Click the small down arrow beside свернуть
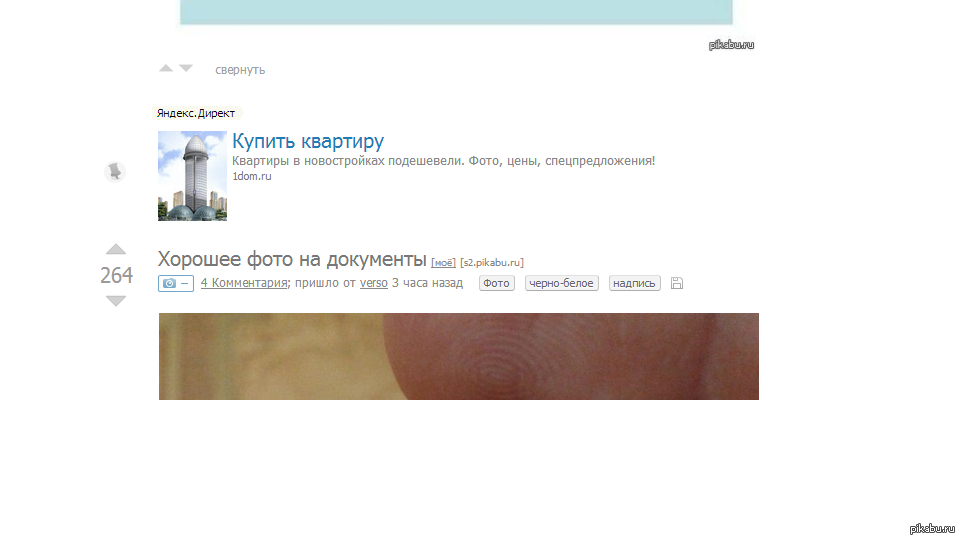This screenshot has width=960, height=540. 186,69
